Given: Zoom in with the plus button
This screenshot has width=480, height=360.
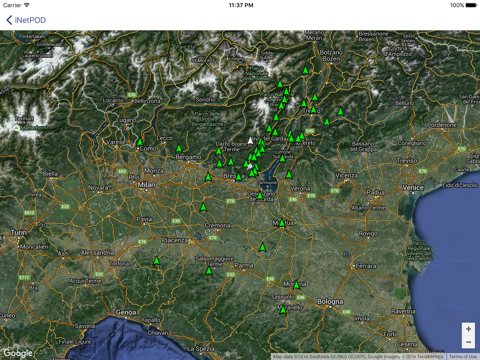Looking at the screenshot, I should 468,329.
